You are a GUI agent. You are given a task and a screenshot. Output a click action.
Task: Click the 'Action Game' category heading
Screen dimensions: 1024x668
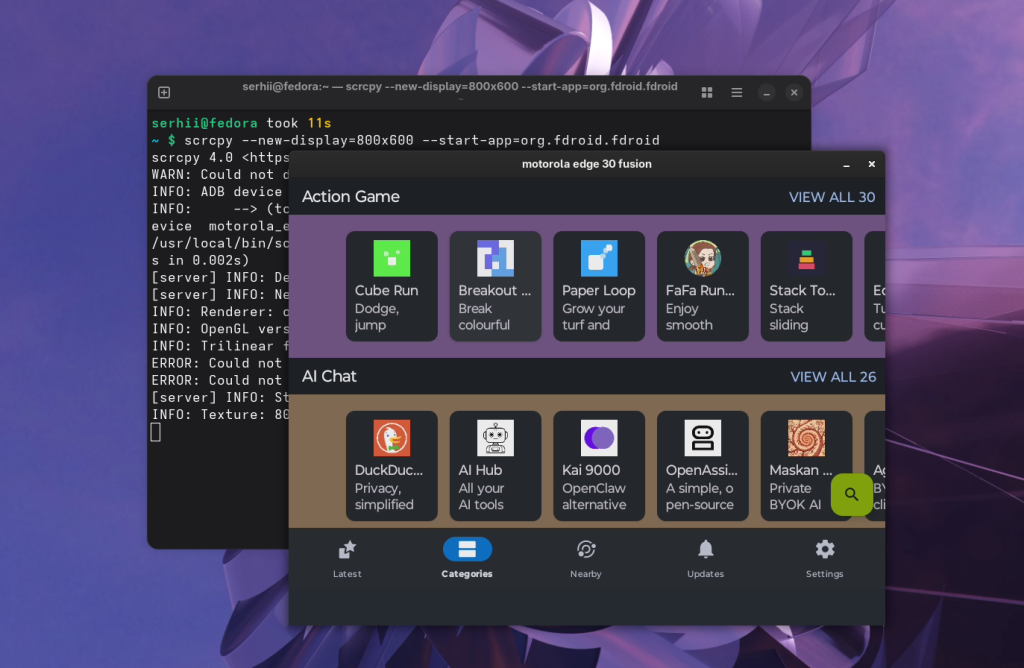[351, 197]
